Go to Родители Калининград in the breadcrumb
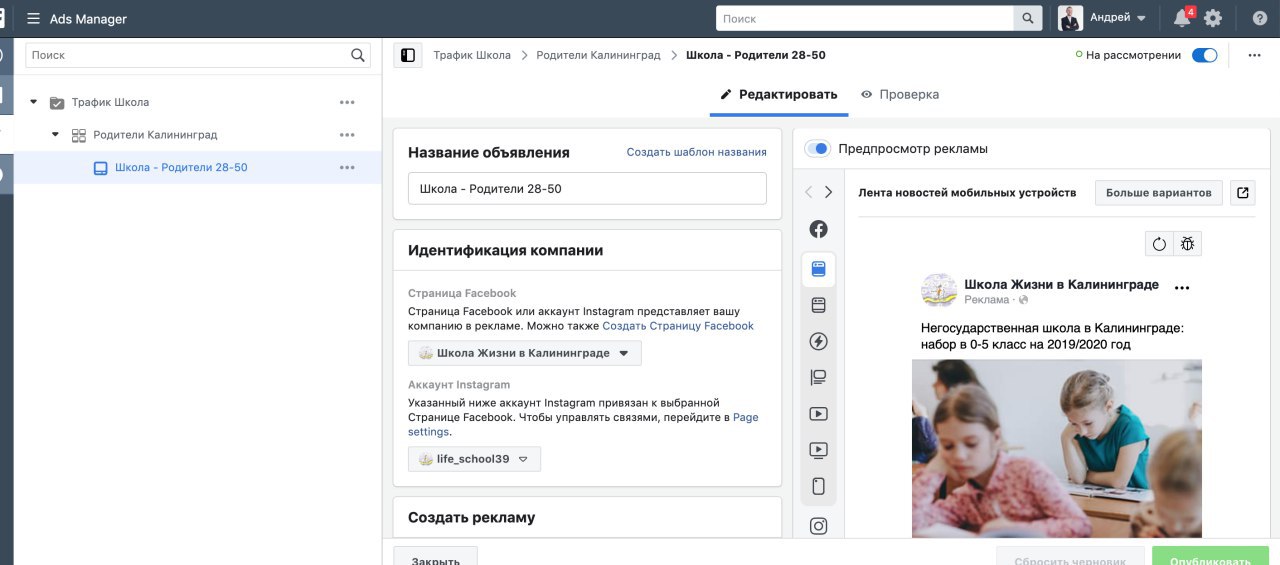Viewport: 1280px width, 565px height. [598, 56]
